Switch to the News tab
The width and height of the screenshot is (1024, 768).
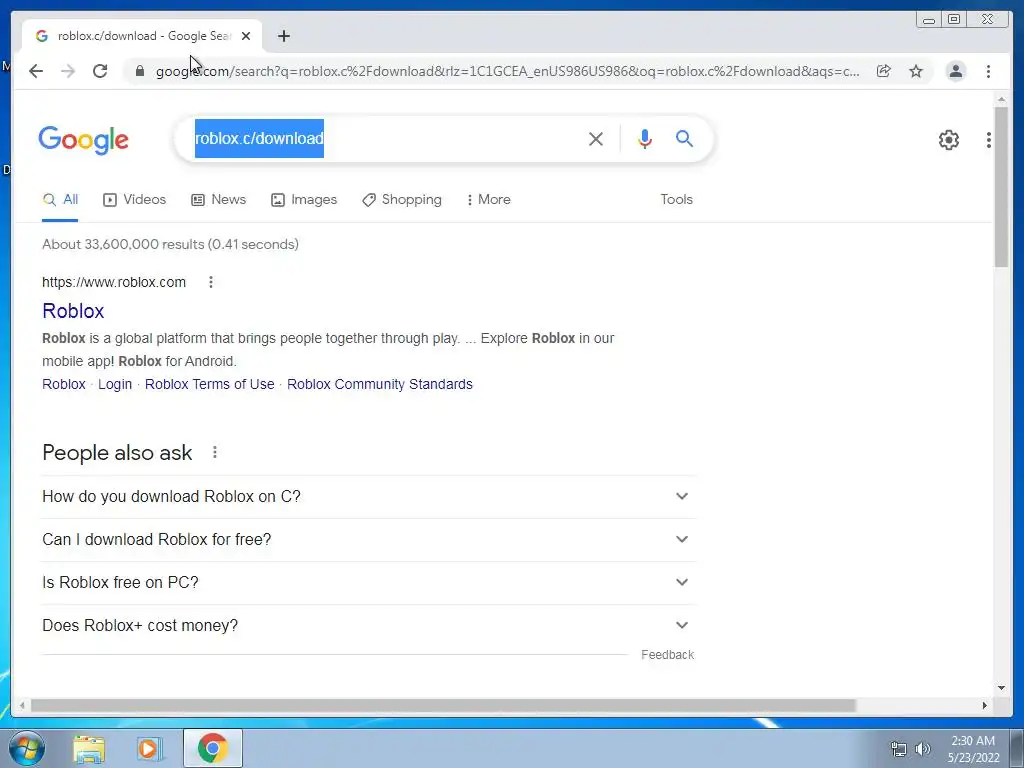(x=218, y=199)
